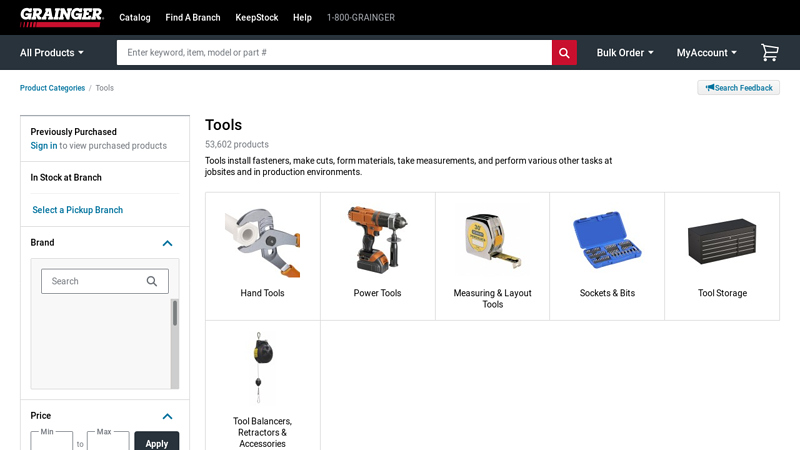Image resolution: width=800 pixels, height=450 pixels.
Task: Click the Measuring & Layout Tools label
Action: 492,298
